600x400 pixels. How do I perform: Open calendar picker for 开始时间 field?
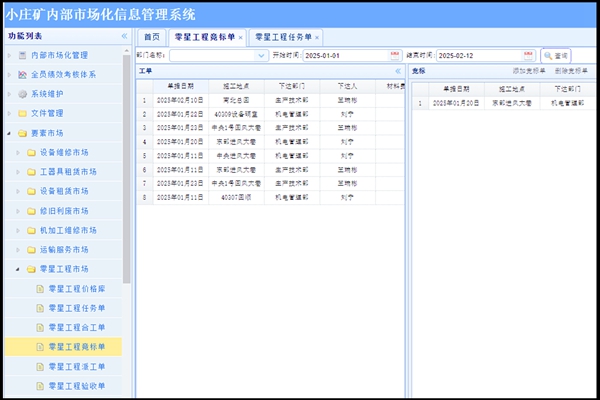[393, 56]
